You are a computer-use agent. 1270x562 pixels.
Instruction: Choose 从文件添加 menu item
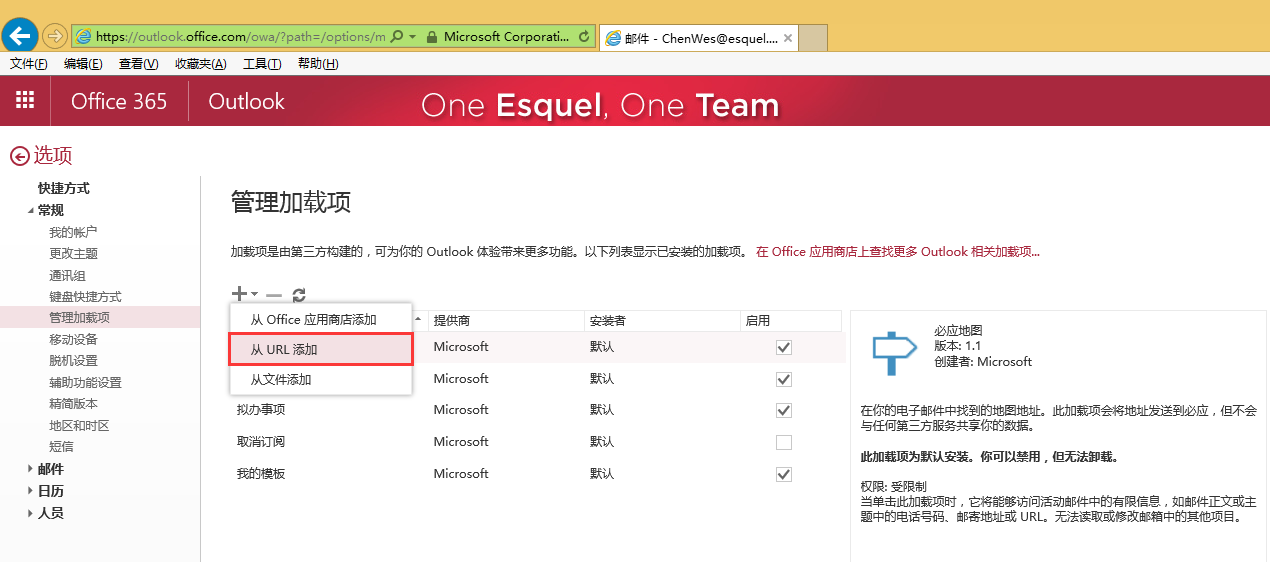(x=321, y=380)
